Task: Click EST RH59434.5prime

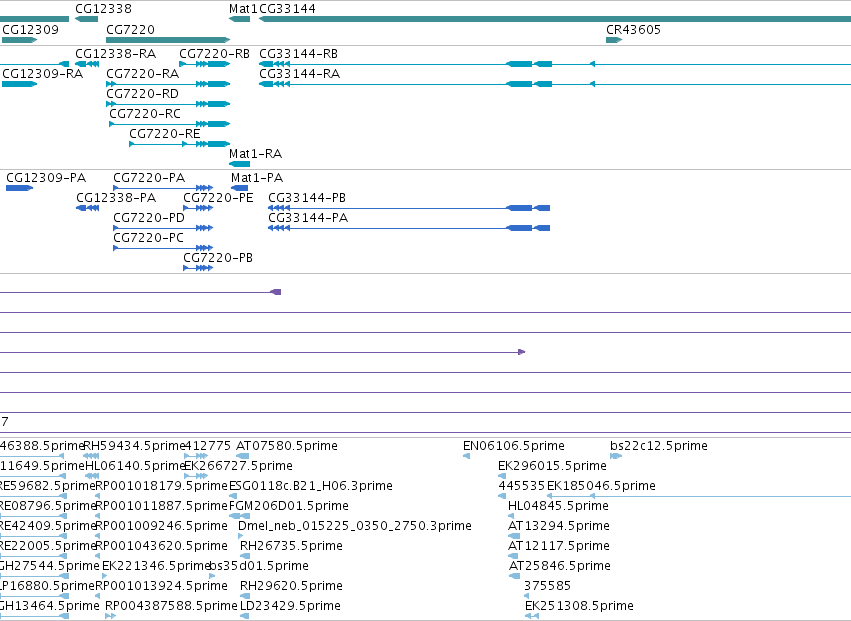Action: (135, 446)
